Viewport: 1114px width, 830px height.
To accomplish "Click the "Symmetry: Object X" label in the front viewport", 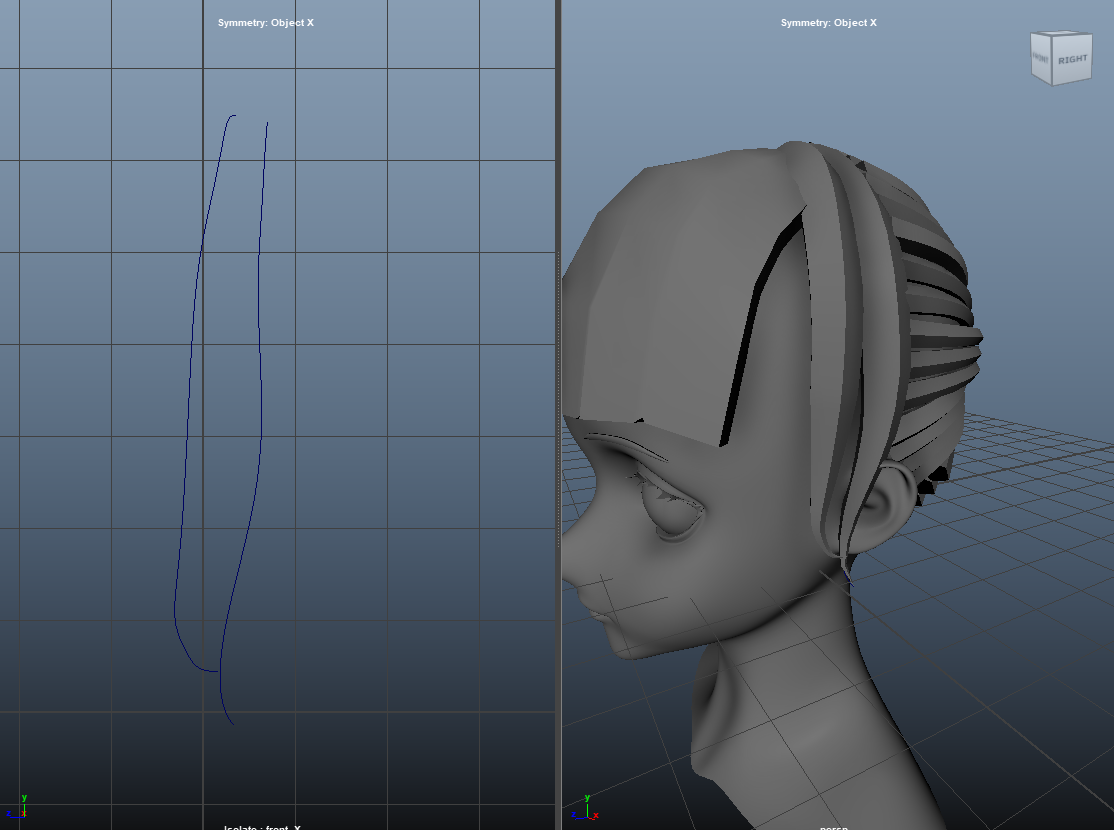I will click(x=266, y=23).
